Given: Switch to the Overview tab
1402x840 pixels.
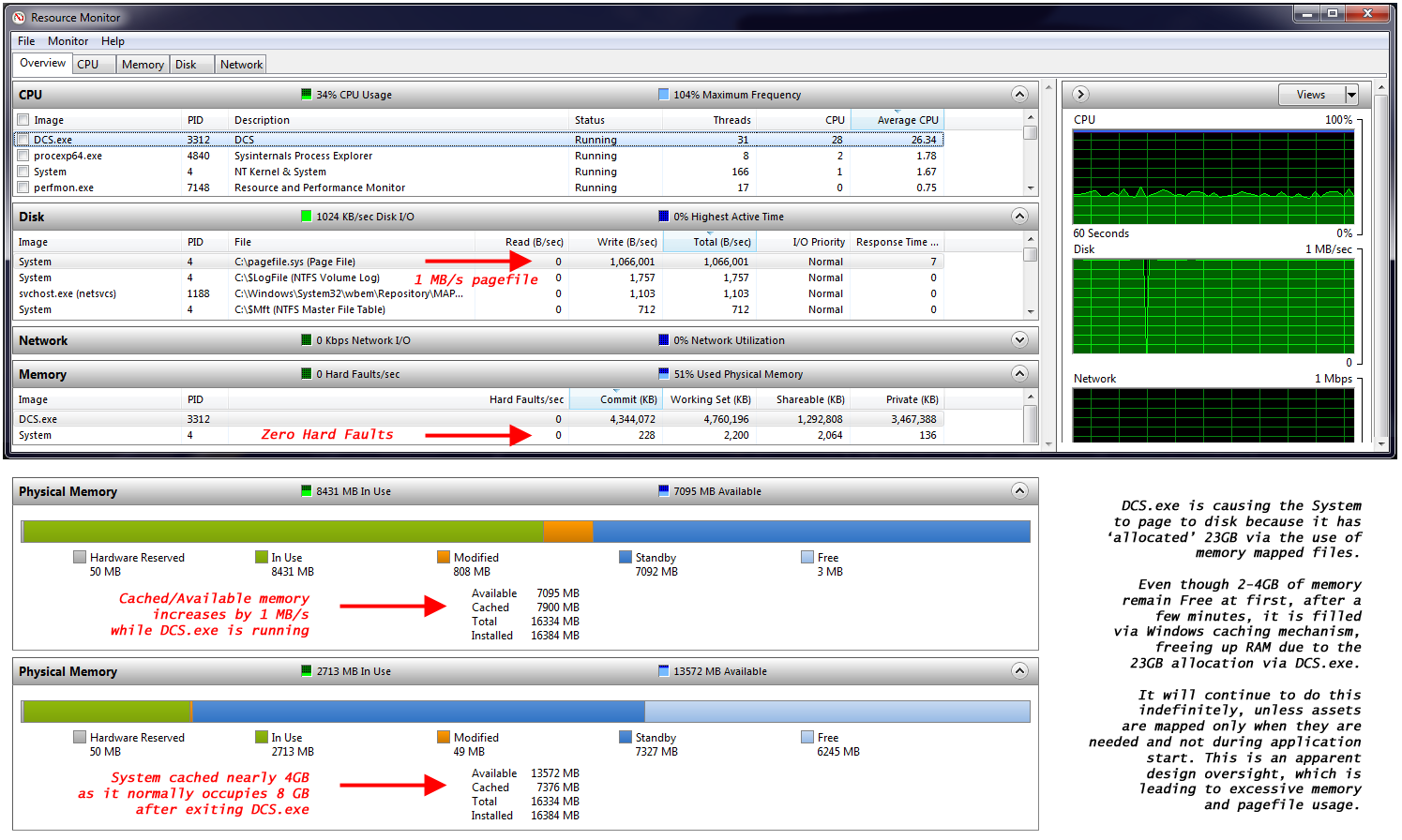Looking at the screenshot, I should point(43,63).
